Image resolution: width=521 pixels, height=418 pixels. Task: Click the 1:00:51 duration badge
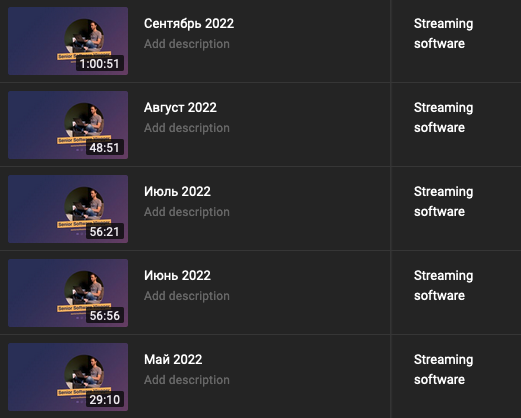(100, 63)
